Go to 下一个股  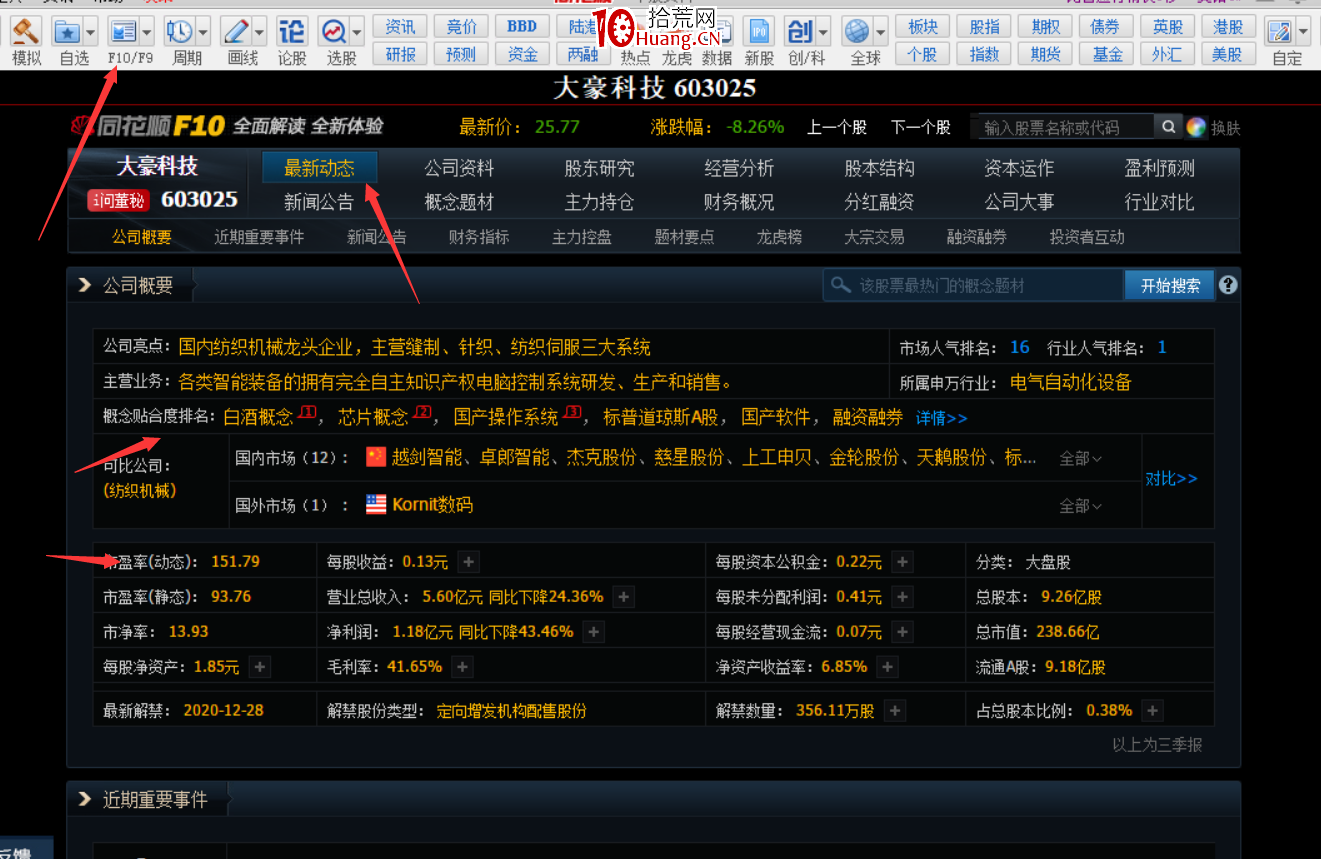920,127
